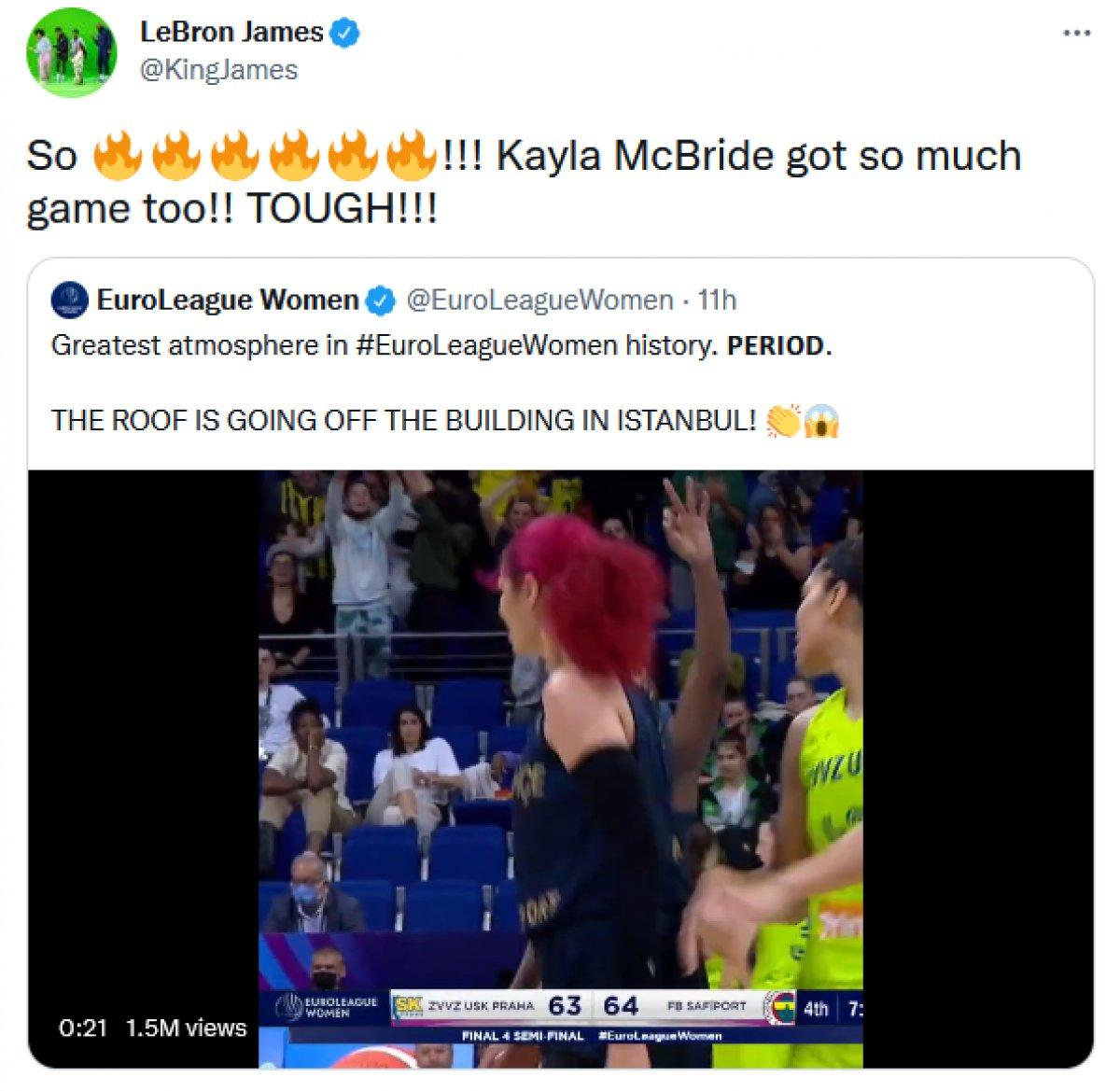Click the clapping hands emoji

click(783, 421)
